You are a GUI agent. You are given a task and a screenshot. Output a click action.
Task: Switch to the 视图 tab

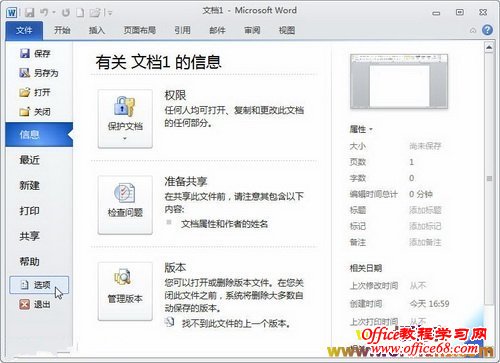pyautogui.click(x=287, y=30)
